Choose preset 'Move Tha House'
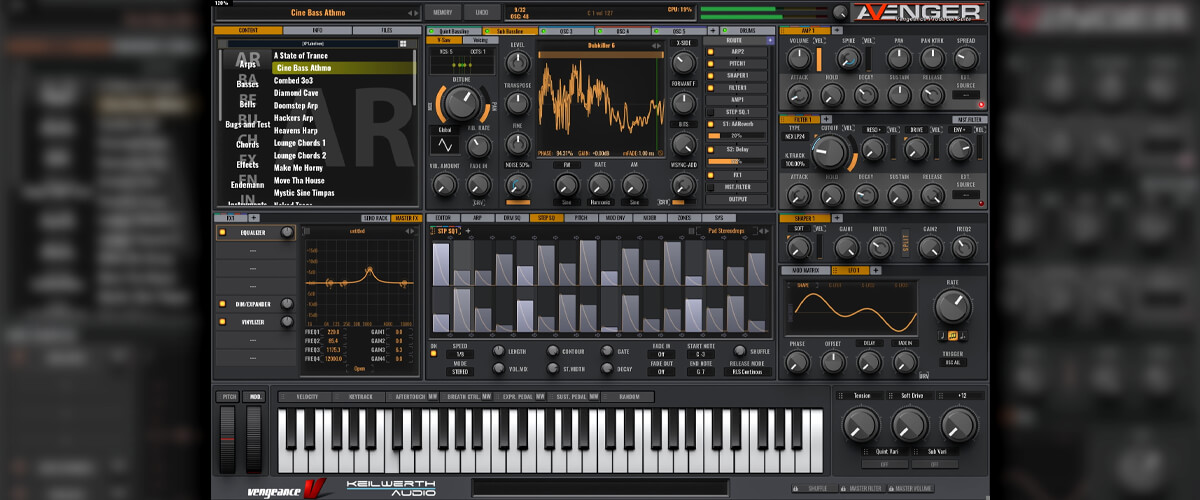 tap(300, 180)
